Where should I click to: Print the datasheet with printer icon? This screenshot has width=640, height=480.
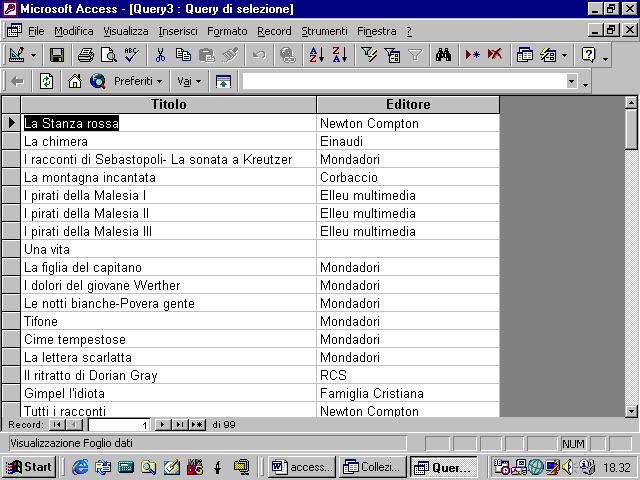[x=86, y=55]
